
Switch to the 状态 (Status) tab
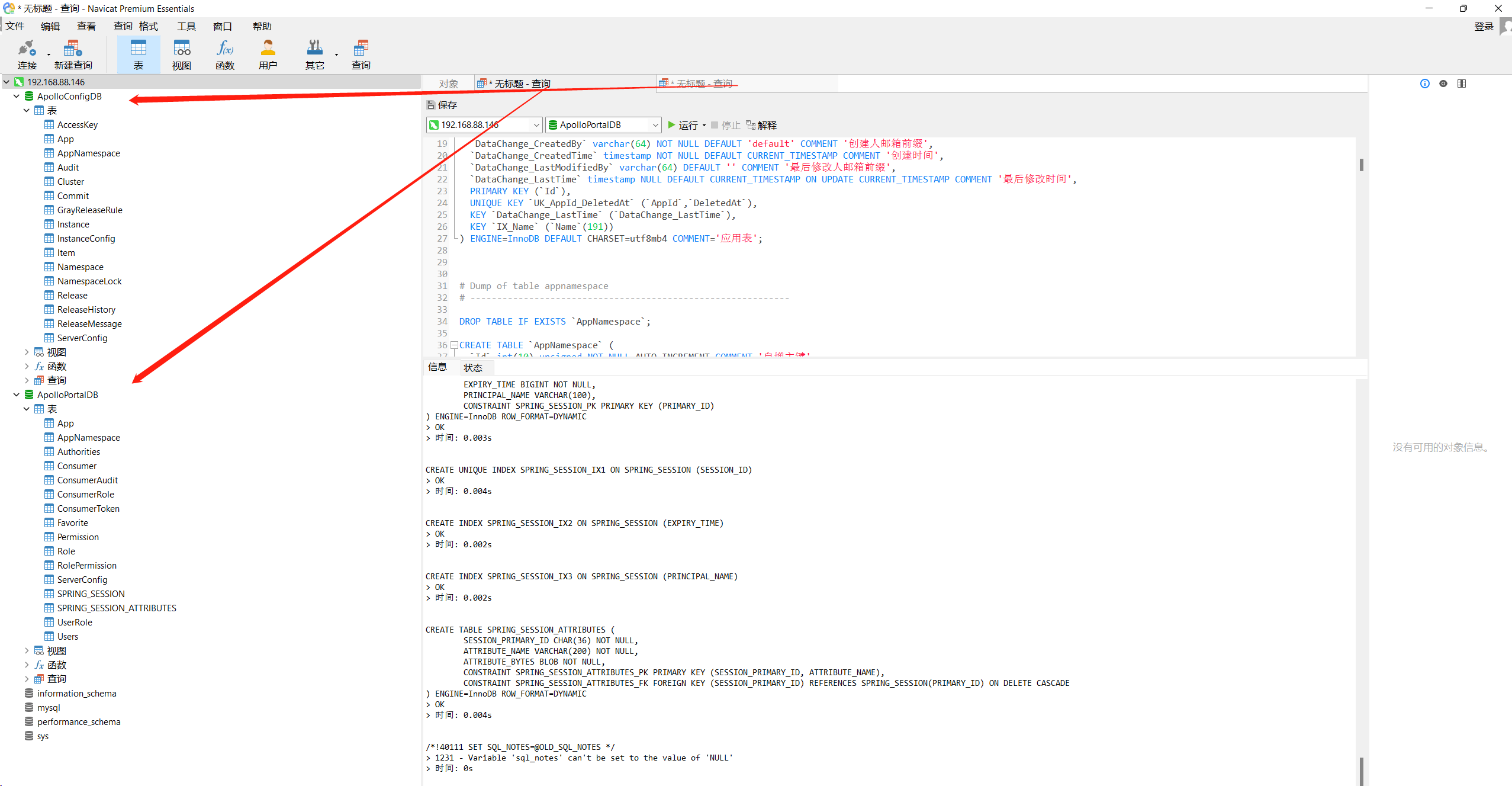pos(472,368)
